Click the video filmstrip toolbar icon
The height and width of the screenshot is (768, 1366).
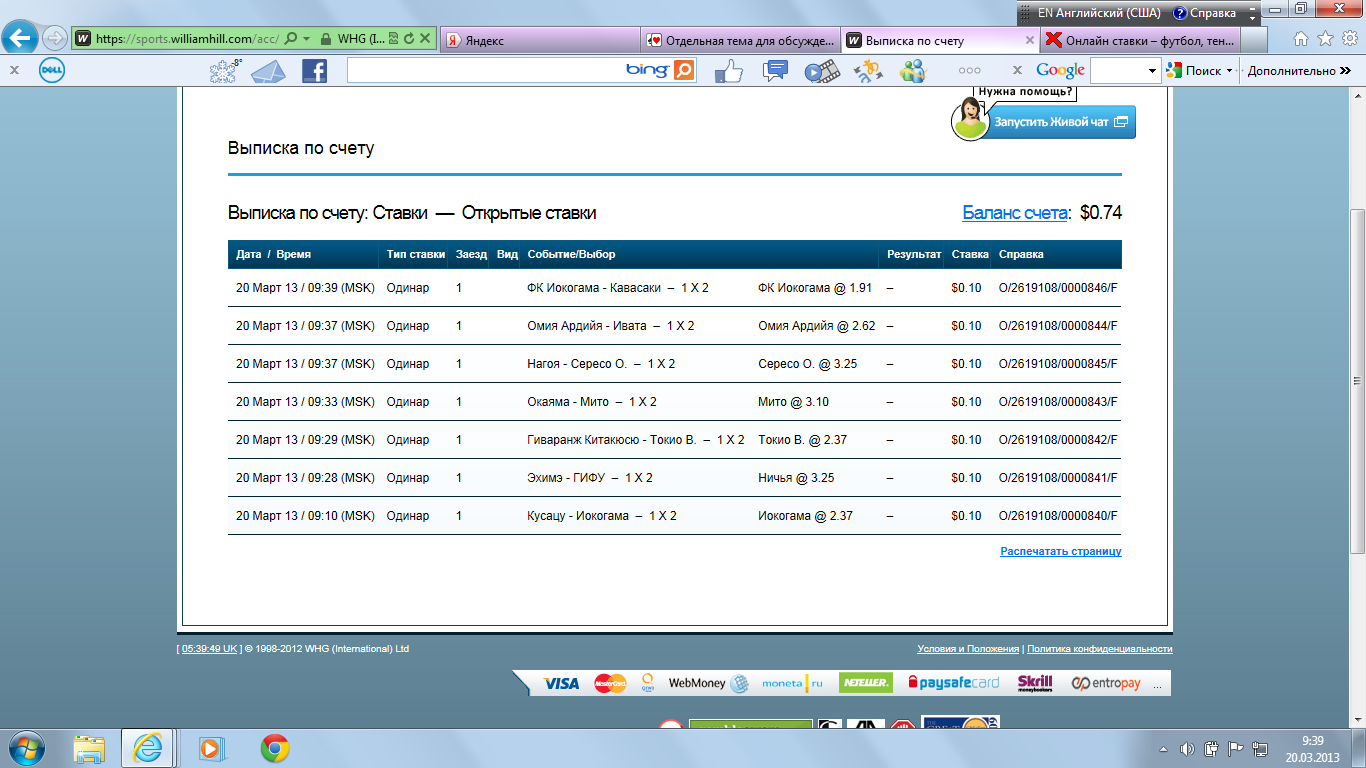821,71
